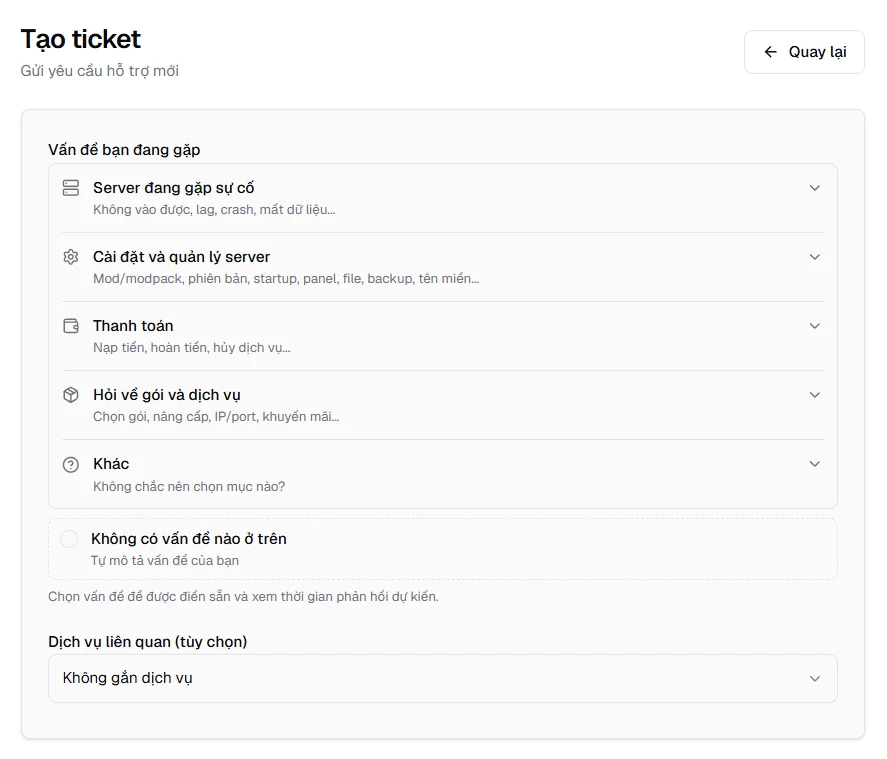Click the hint 'Chọn vấn đề để được điền sẵn...'
Image resolution: width=887 pixels, height=759 pixels.
243,597
